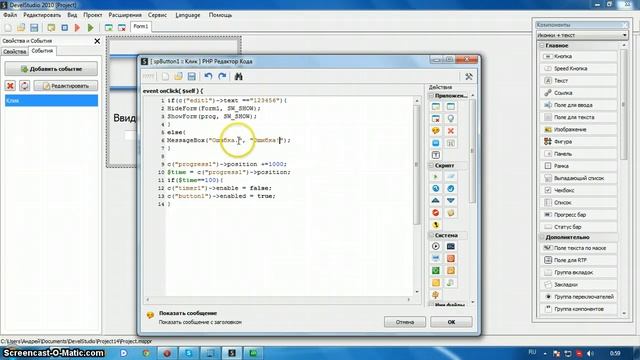Click the red X action icon in the Actions list
The width and height of the screenshot is (640, 360).
pos(451,131)
